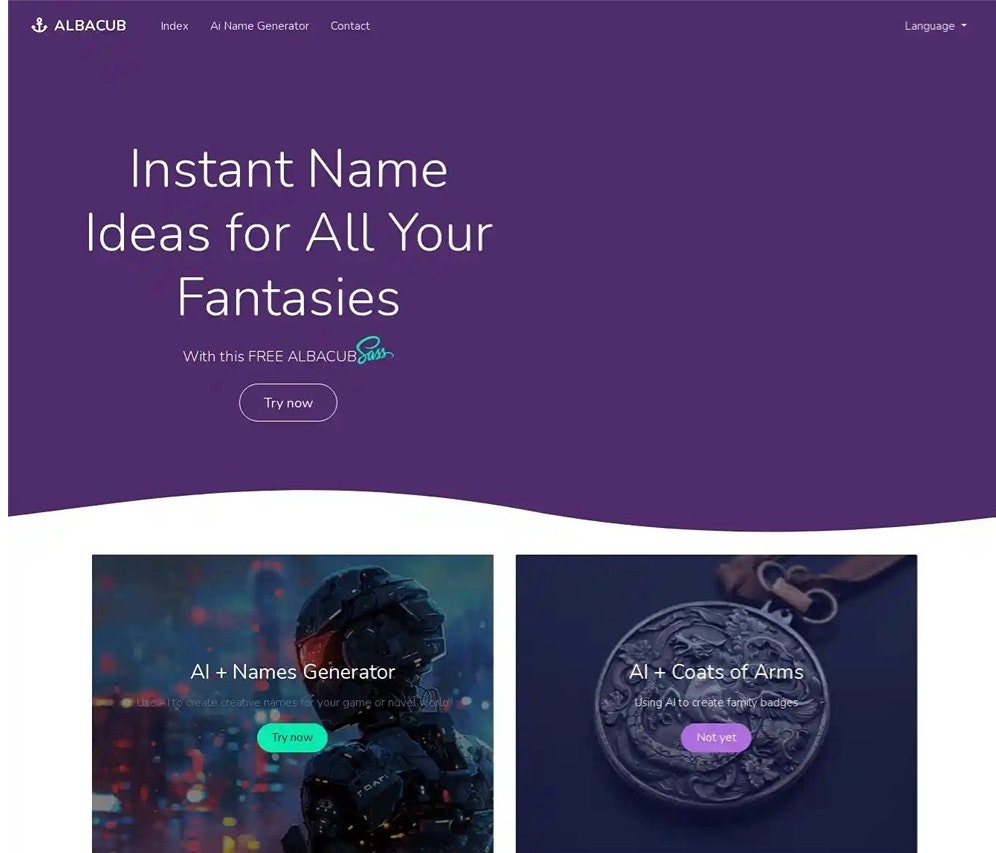The width and height of the screenshot is (996, 853).
Task: Click the teal Sass script logo
Action: pos(375,350)
